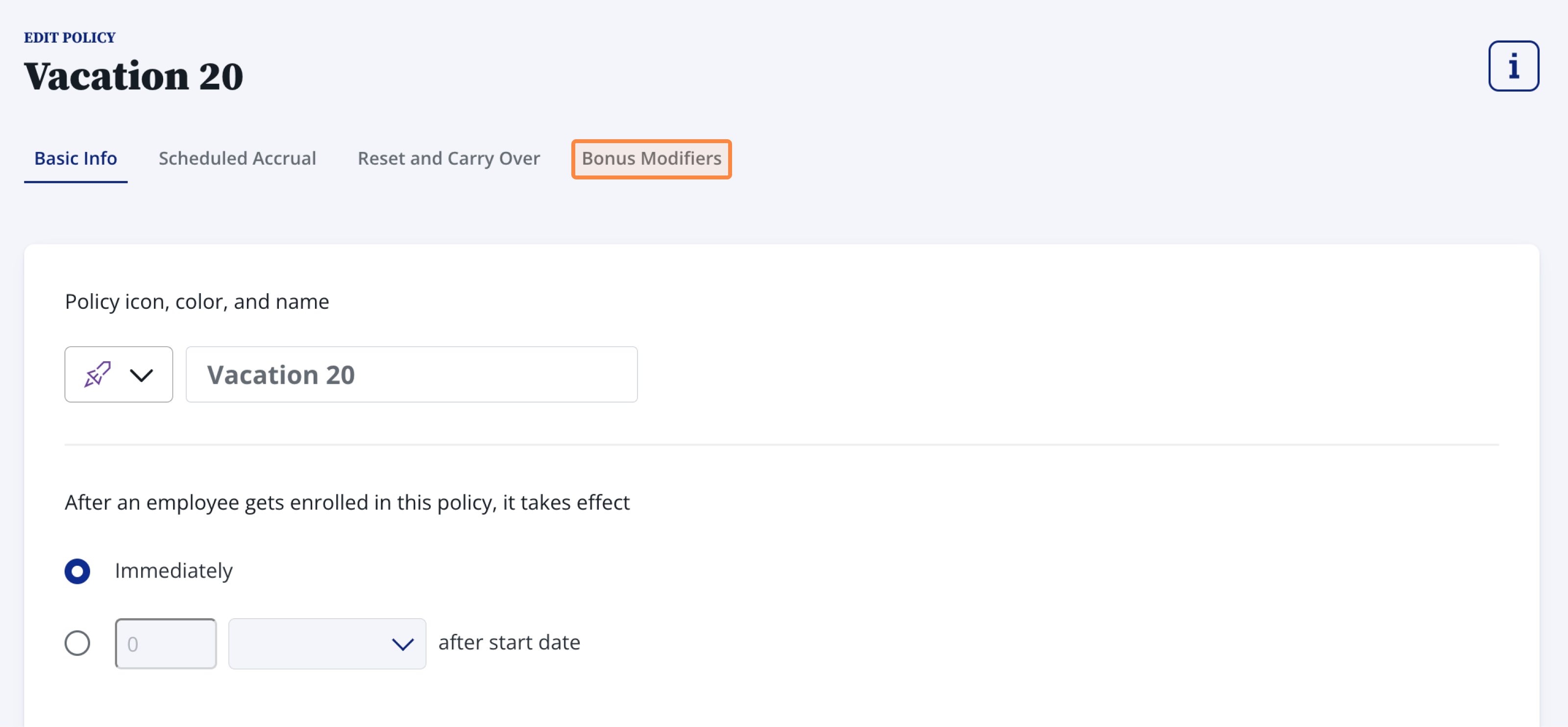Screen dimensions: 1568x727
Task: Open the policy icon and color picker
Action: pyautogui.click(x=119, y=374)
